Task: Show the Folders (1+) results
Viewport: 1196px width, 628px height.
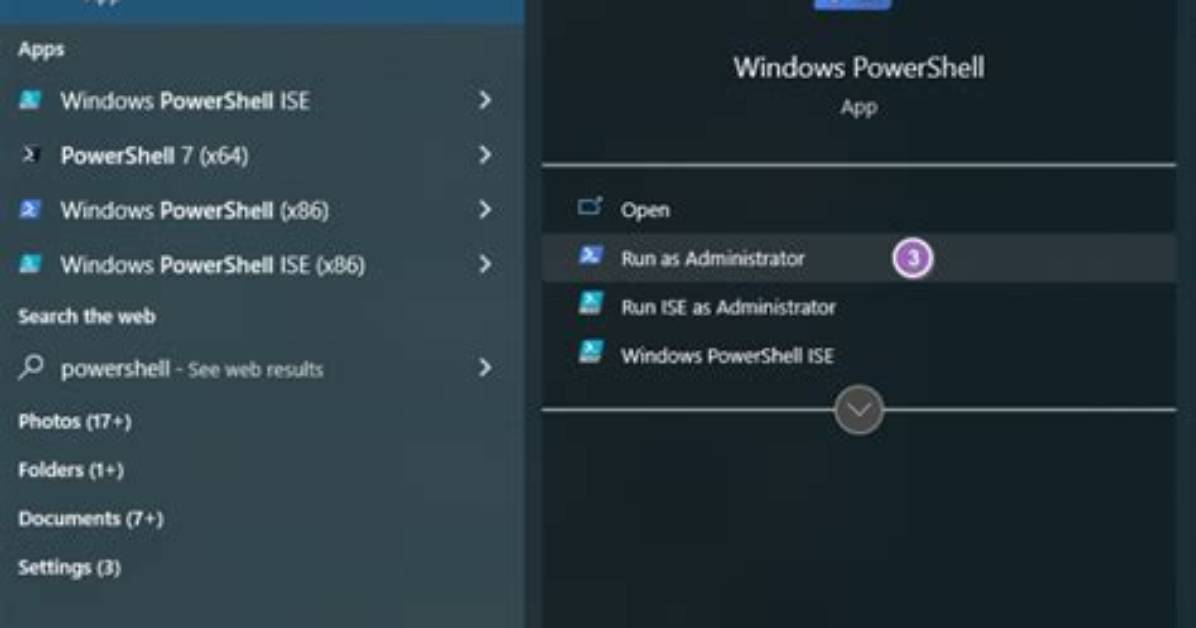Action: click(71, 470)
